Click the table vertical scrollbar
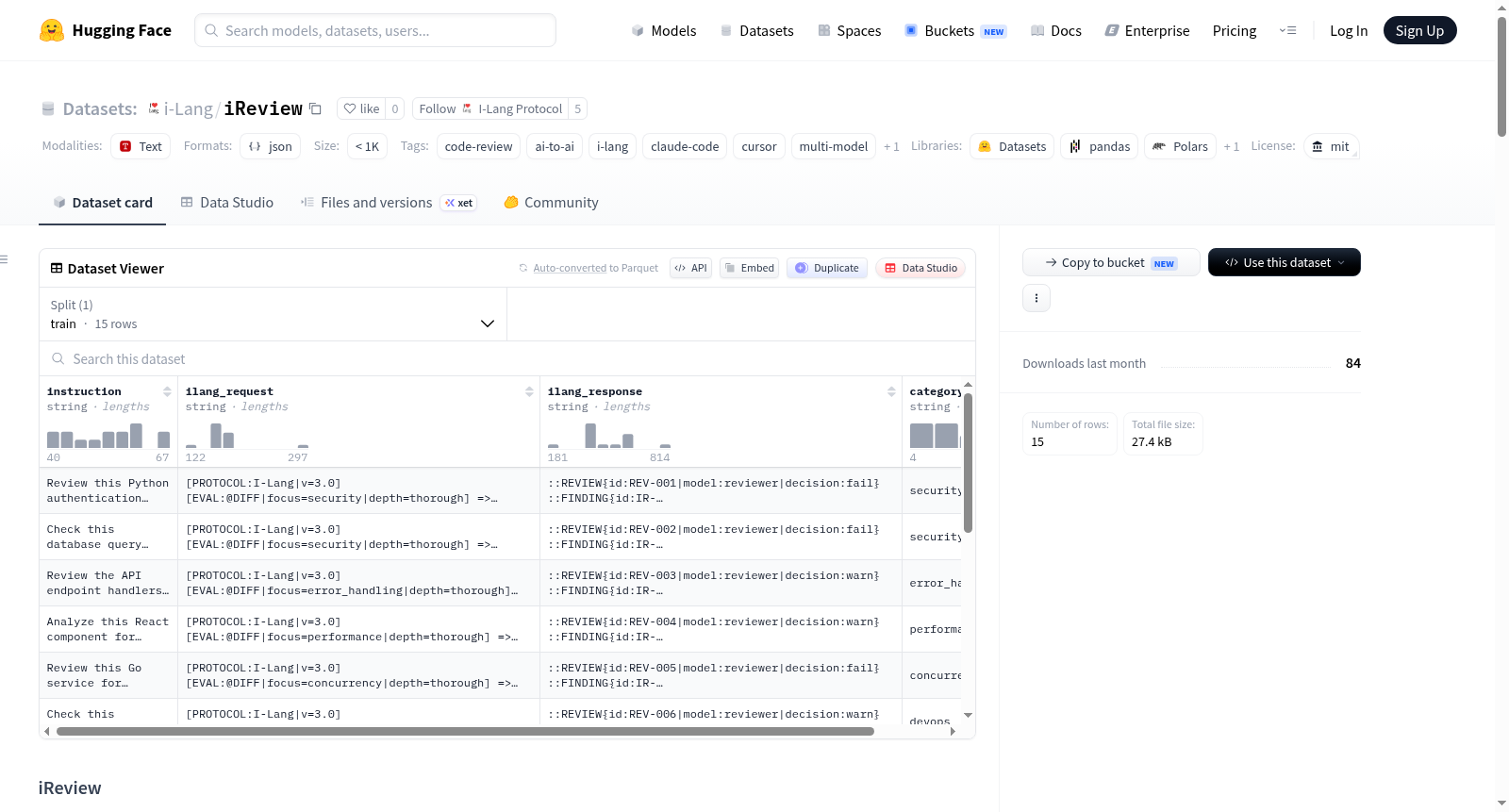 968,462
